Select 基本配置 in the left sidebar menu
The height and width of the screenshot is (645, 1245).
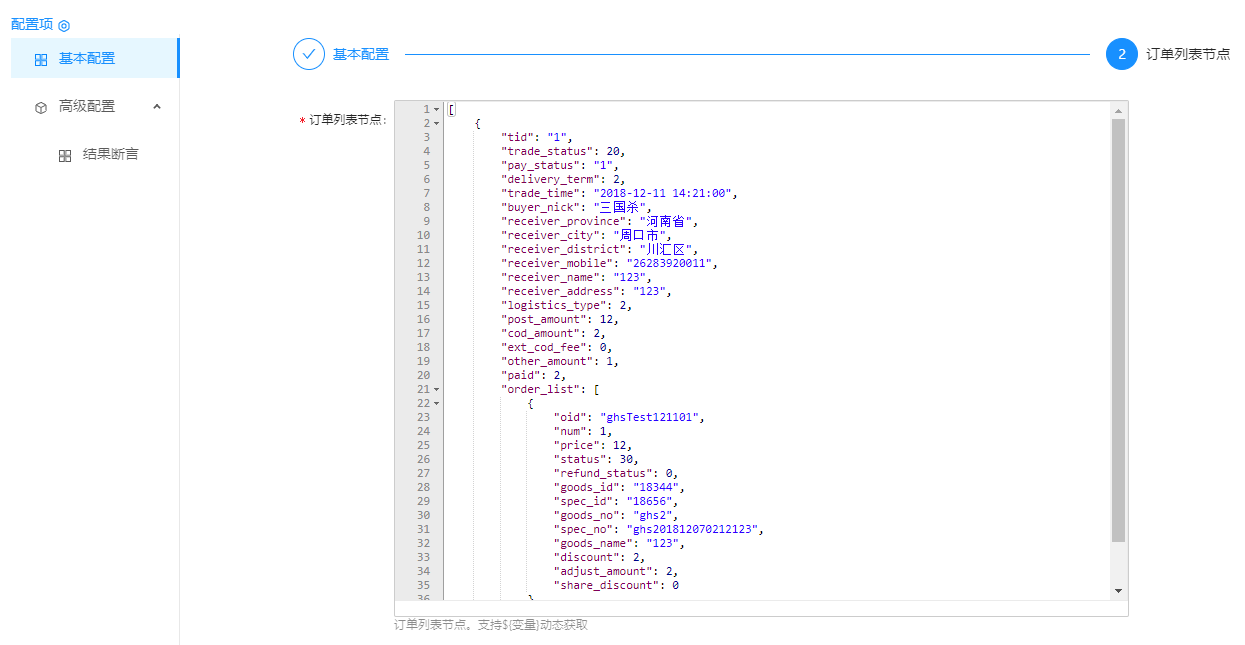(87, 58)
